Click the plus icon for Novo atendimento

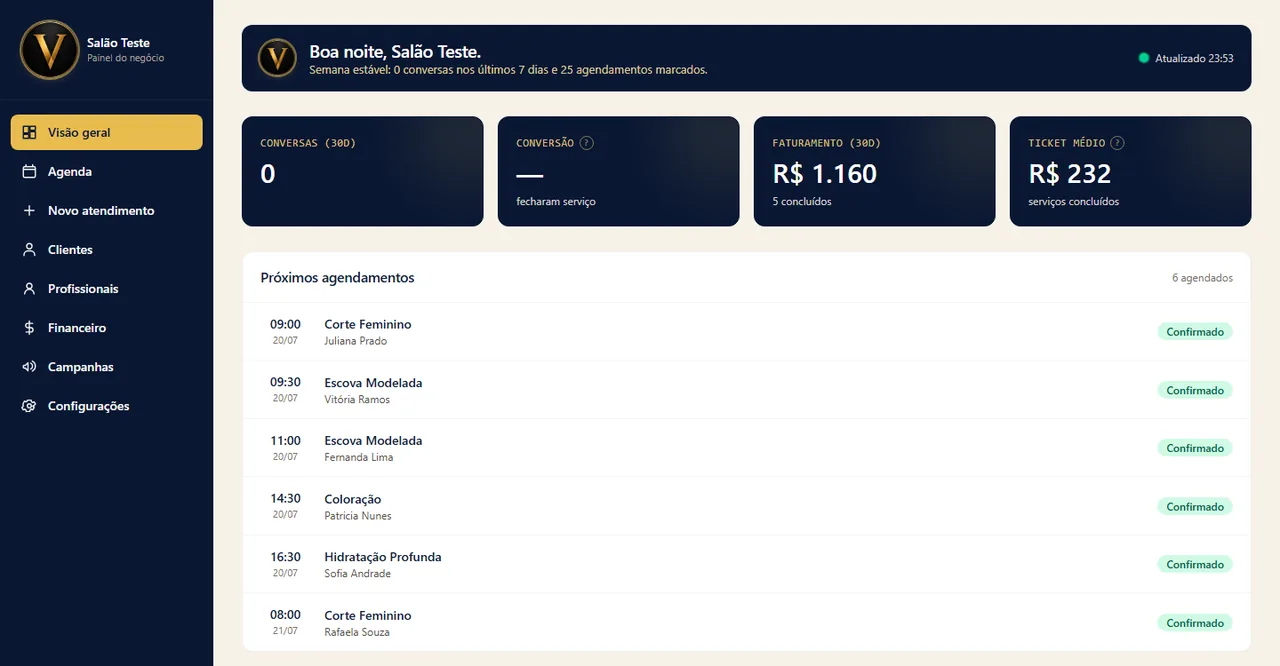click(29, 210)
